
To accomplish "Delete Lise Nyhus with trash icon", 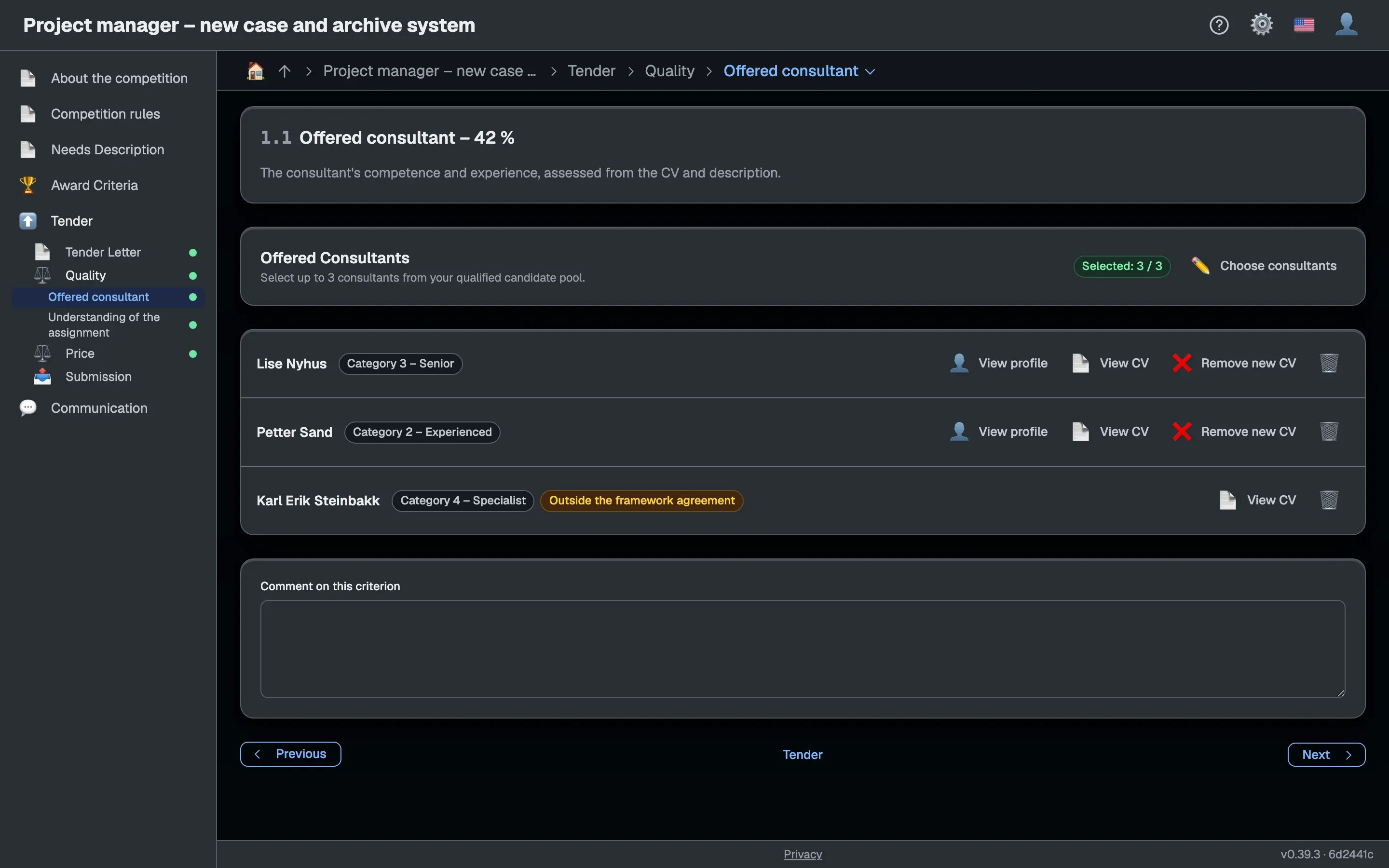I will (1329, 364).
